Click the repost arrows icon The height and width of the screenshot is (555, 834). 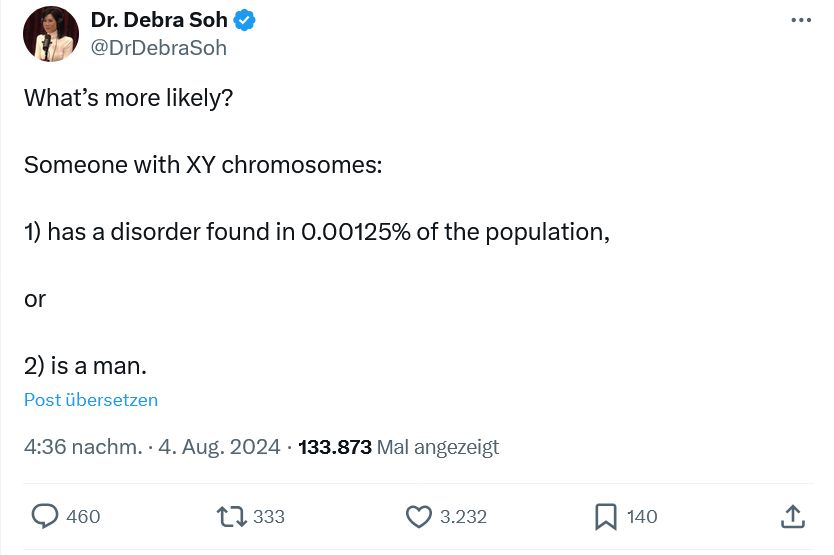tap(232, 516)
